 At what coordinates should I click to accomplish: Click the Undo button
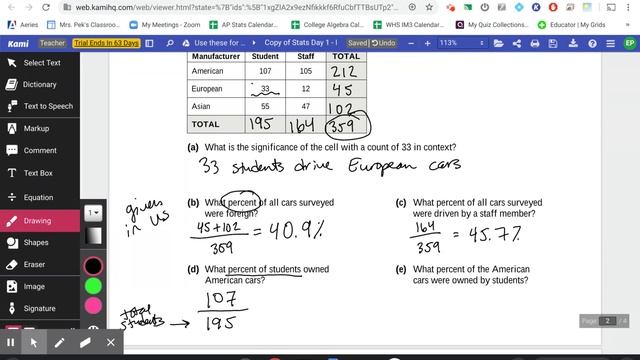point(383,43)
